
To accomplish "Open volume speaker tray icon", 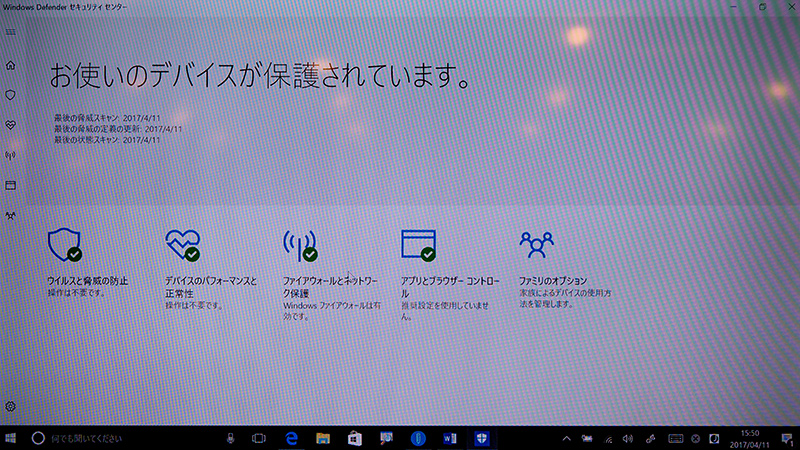I will pyautogui.click(x=628, y=439).
